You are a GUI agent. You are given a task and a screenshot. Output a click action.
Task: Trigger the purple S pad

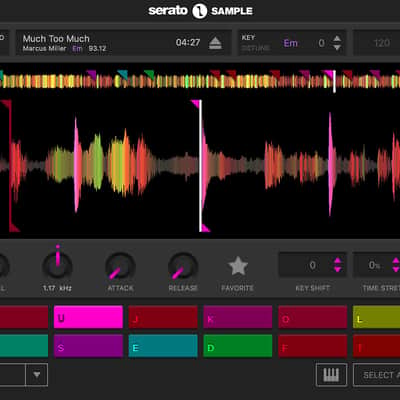88,346
